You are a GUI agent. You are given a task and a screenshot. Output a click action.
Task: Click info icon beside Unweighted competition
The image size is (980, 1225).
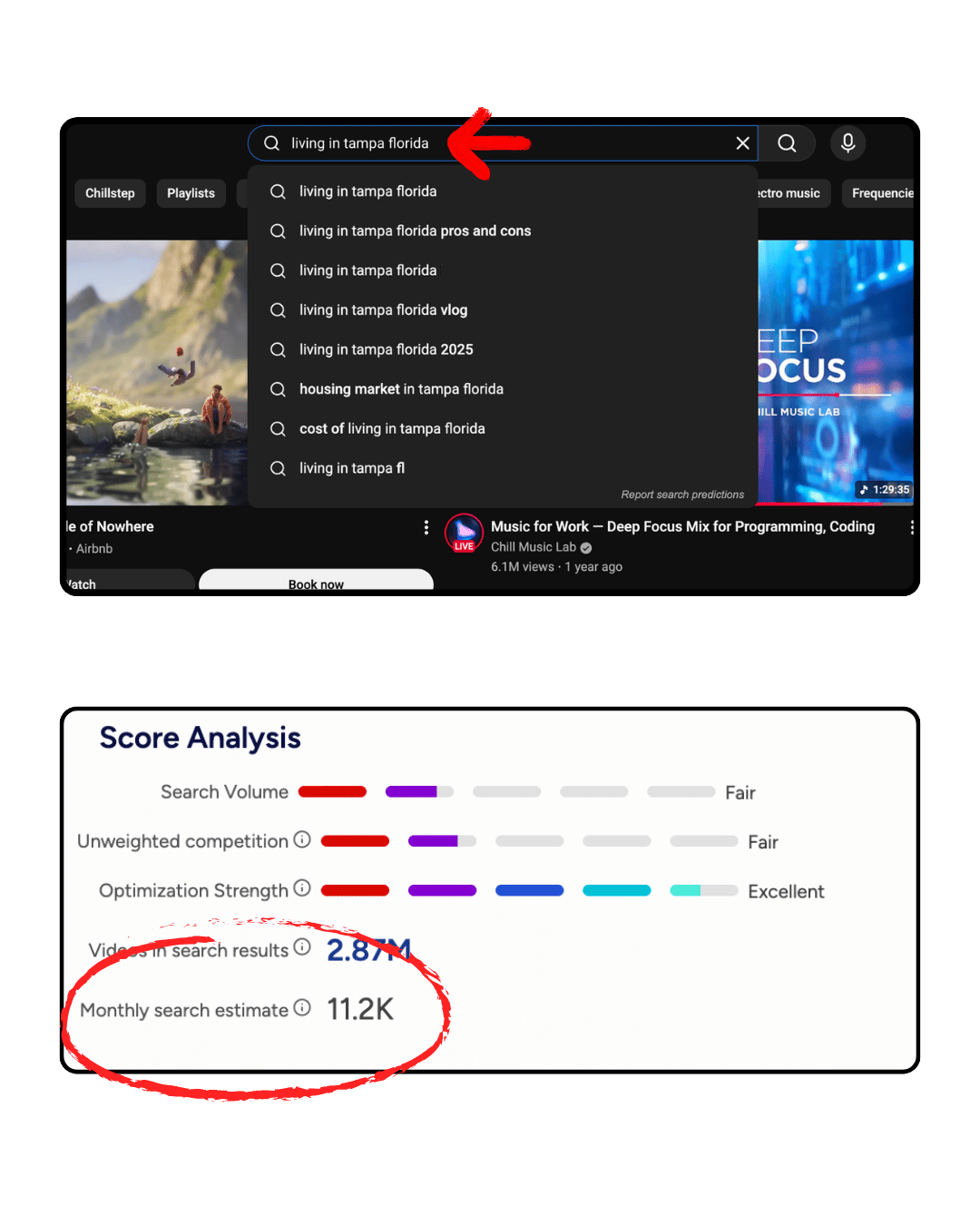302,840
